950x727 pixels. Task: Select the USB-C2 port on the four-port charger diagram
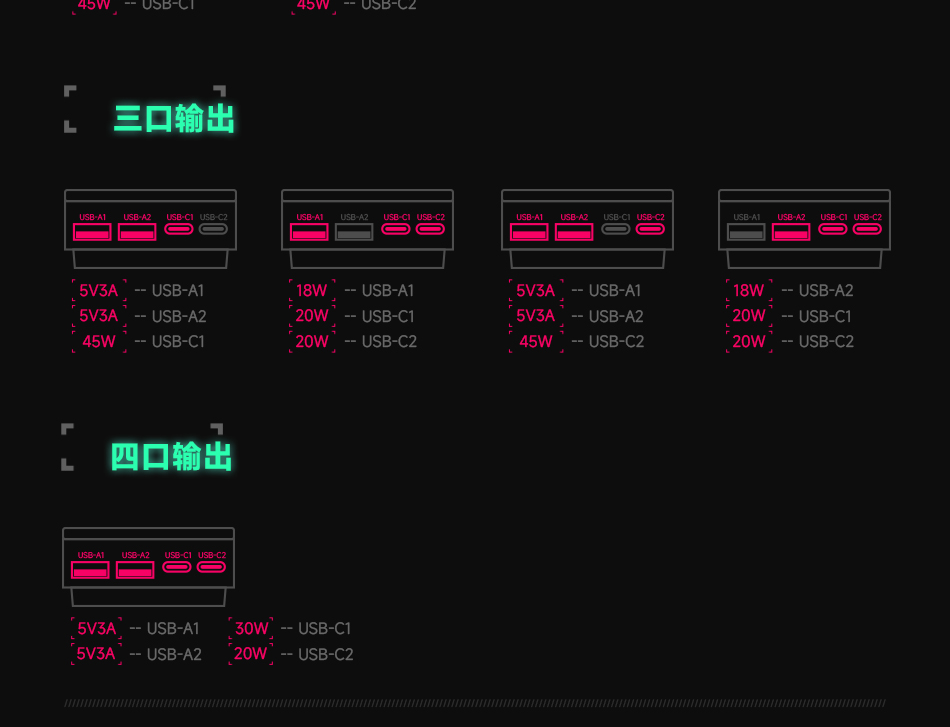coord(211,567)
